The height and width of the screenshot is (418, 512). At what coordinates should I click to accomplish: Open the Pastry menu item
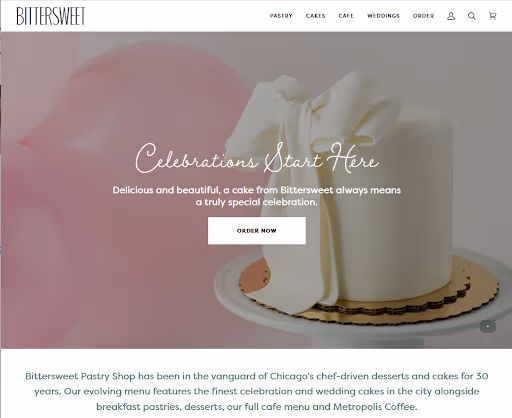(x=281, y=16)
